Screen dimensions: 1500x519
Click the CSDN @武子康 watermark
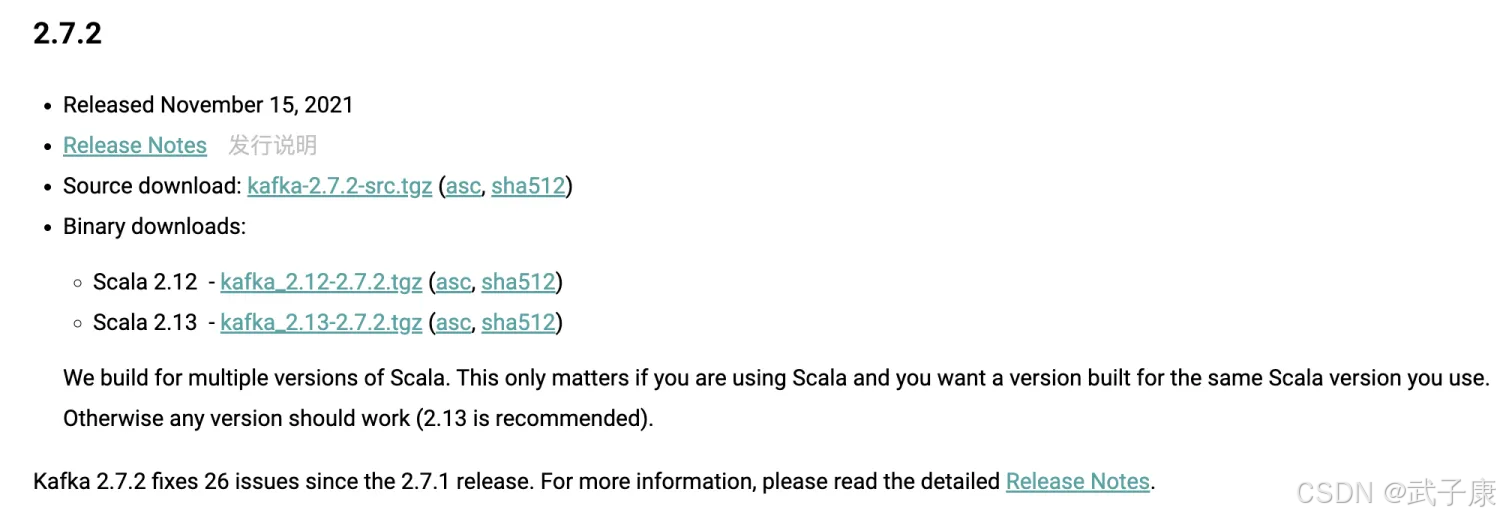1396,492
